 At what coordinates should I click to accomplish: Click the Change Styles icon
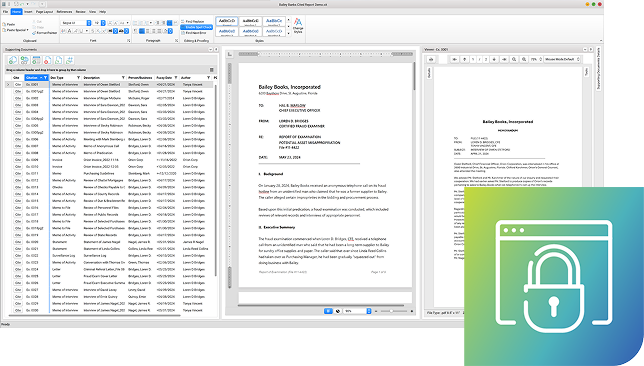pos(298,26)
